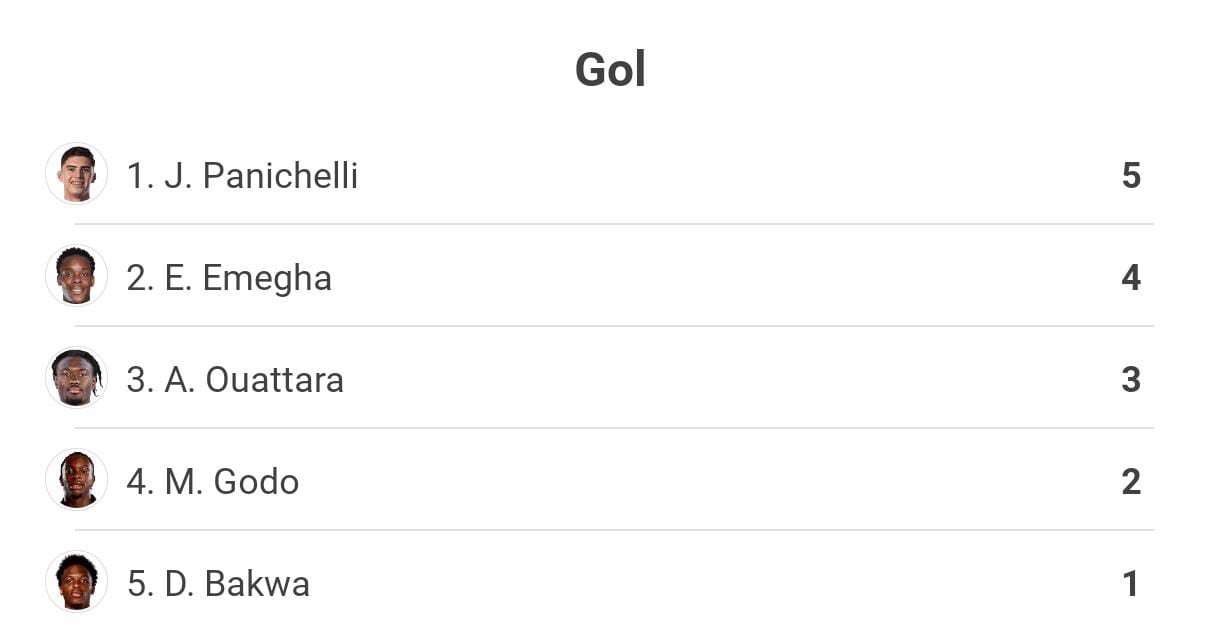Tap rank number 3 before A. Ouattara
Screen dimensions: 1220x627
click(139, 380)
